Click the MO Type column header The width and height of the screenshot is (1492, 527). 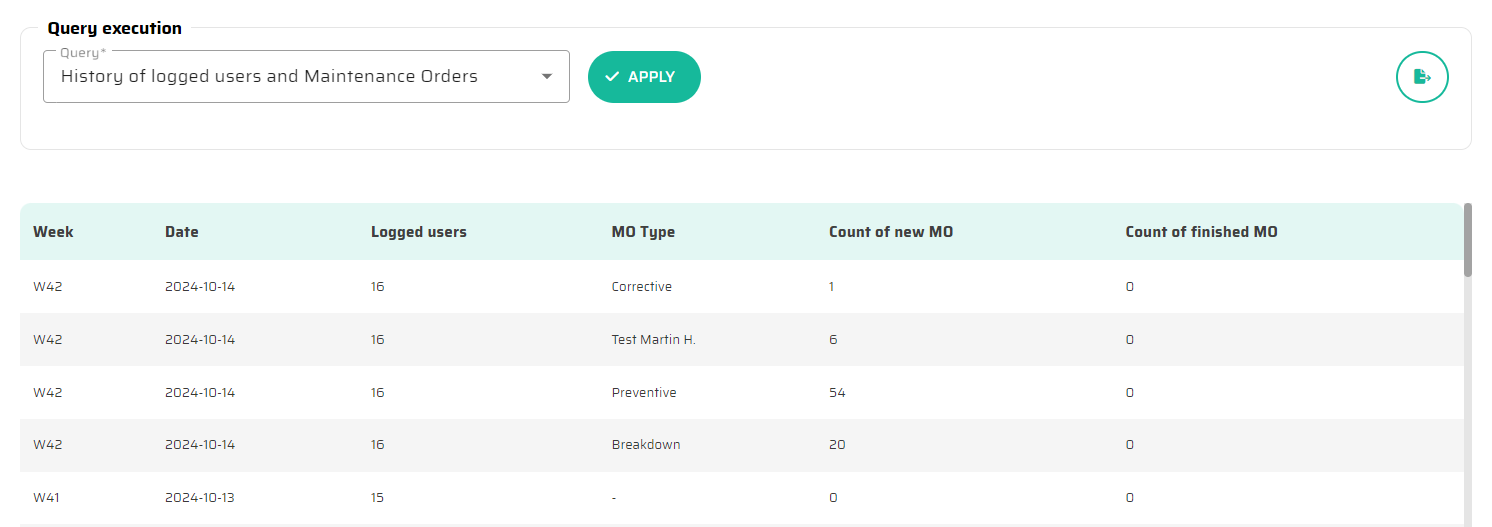click(643, 232)
